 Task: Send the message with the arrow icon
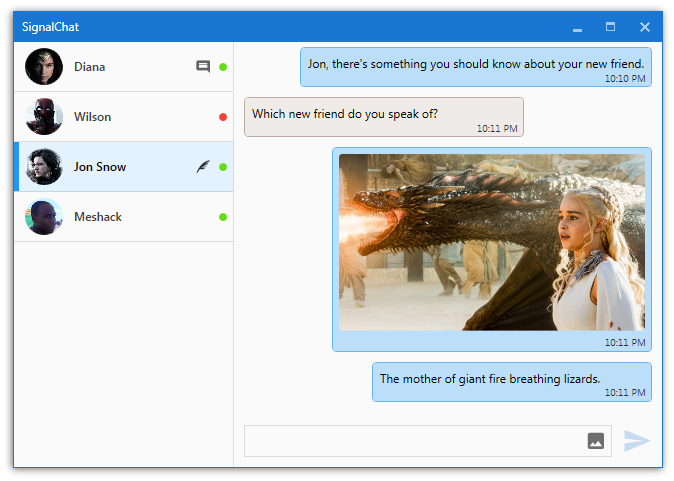coord(637,441)
